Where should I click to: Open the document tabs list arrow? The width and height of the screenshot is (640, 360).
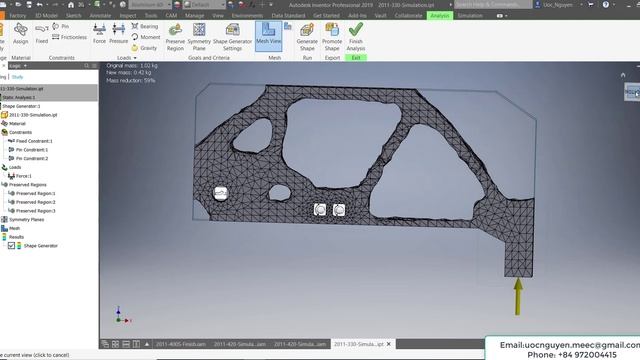(147, 344)
